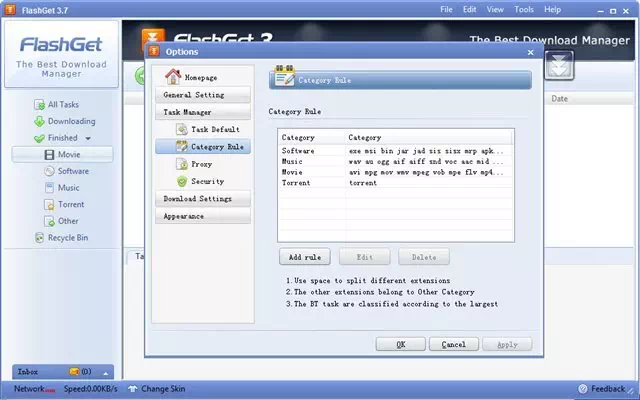Click the Torrent category icon in sidebar

(x=49, y=204)
